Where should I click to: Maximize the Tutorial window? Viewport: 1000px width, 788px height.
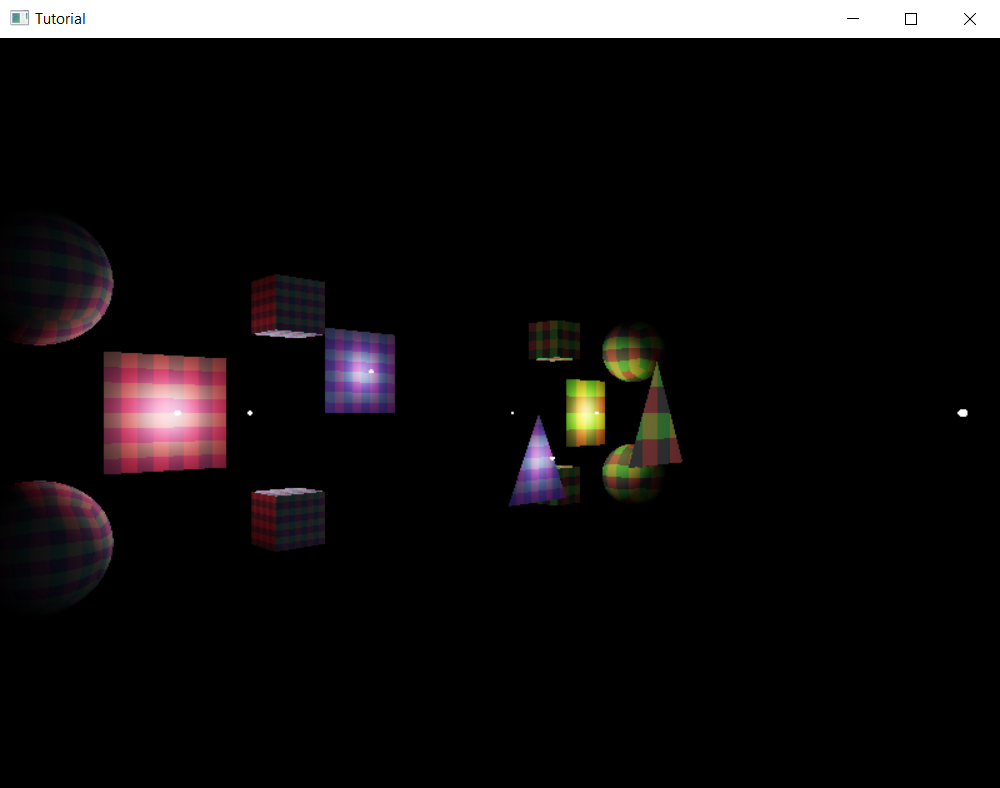click(910, 18)
